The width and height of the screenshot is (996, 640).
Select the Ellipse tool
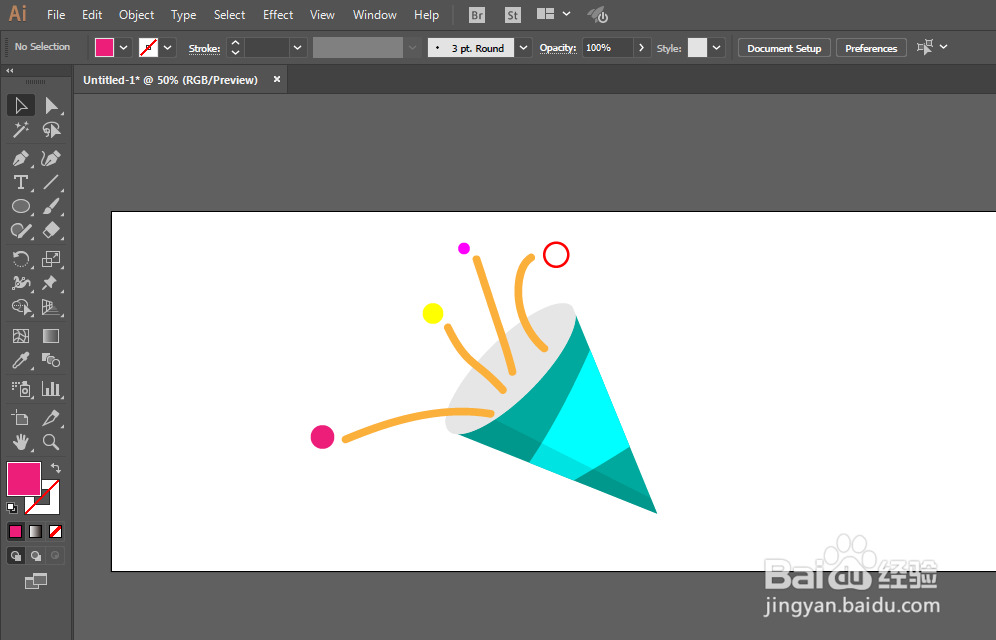pos(21,206)
